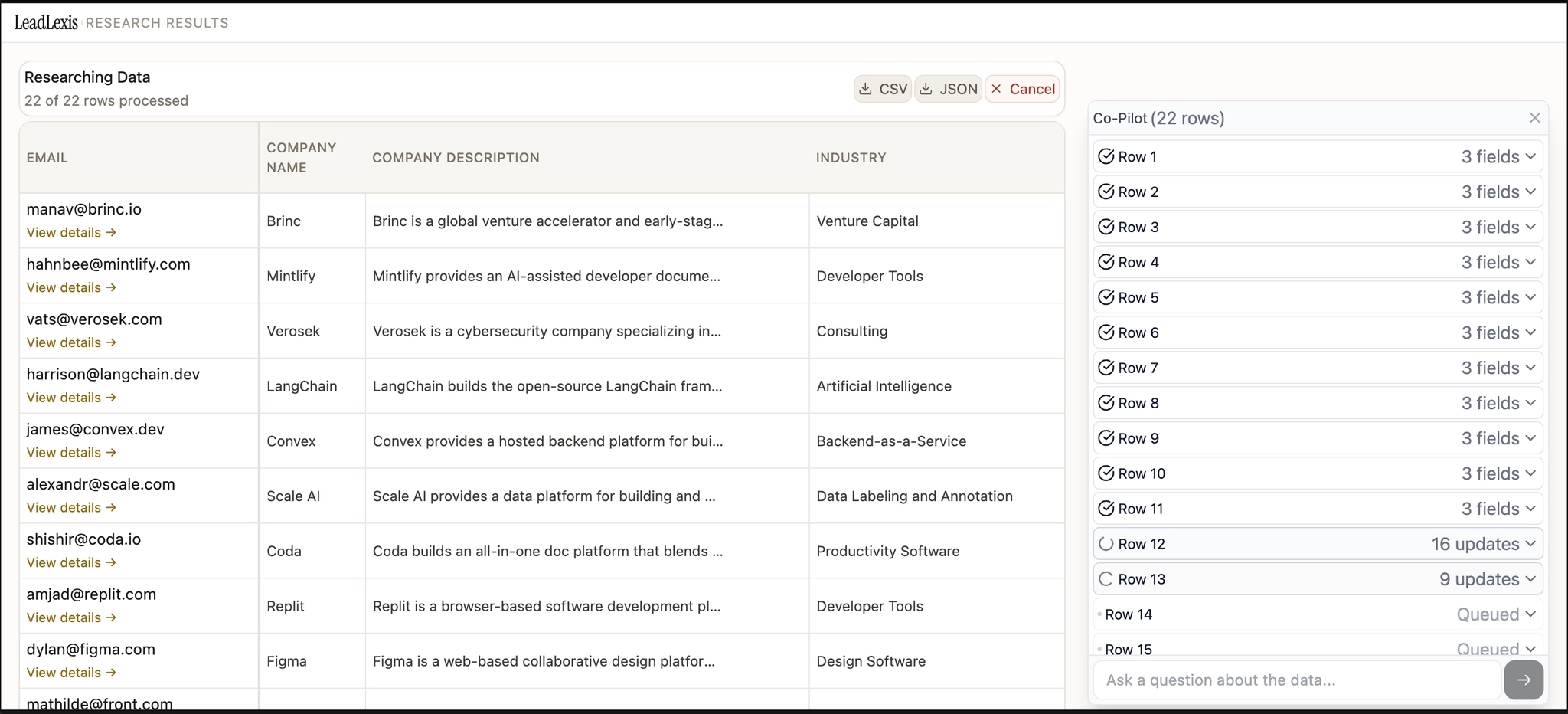Click the 'Co-Pilot (22 rows)' panel title

[x=1158, y=118]
